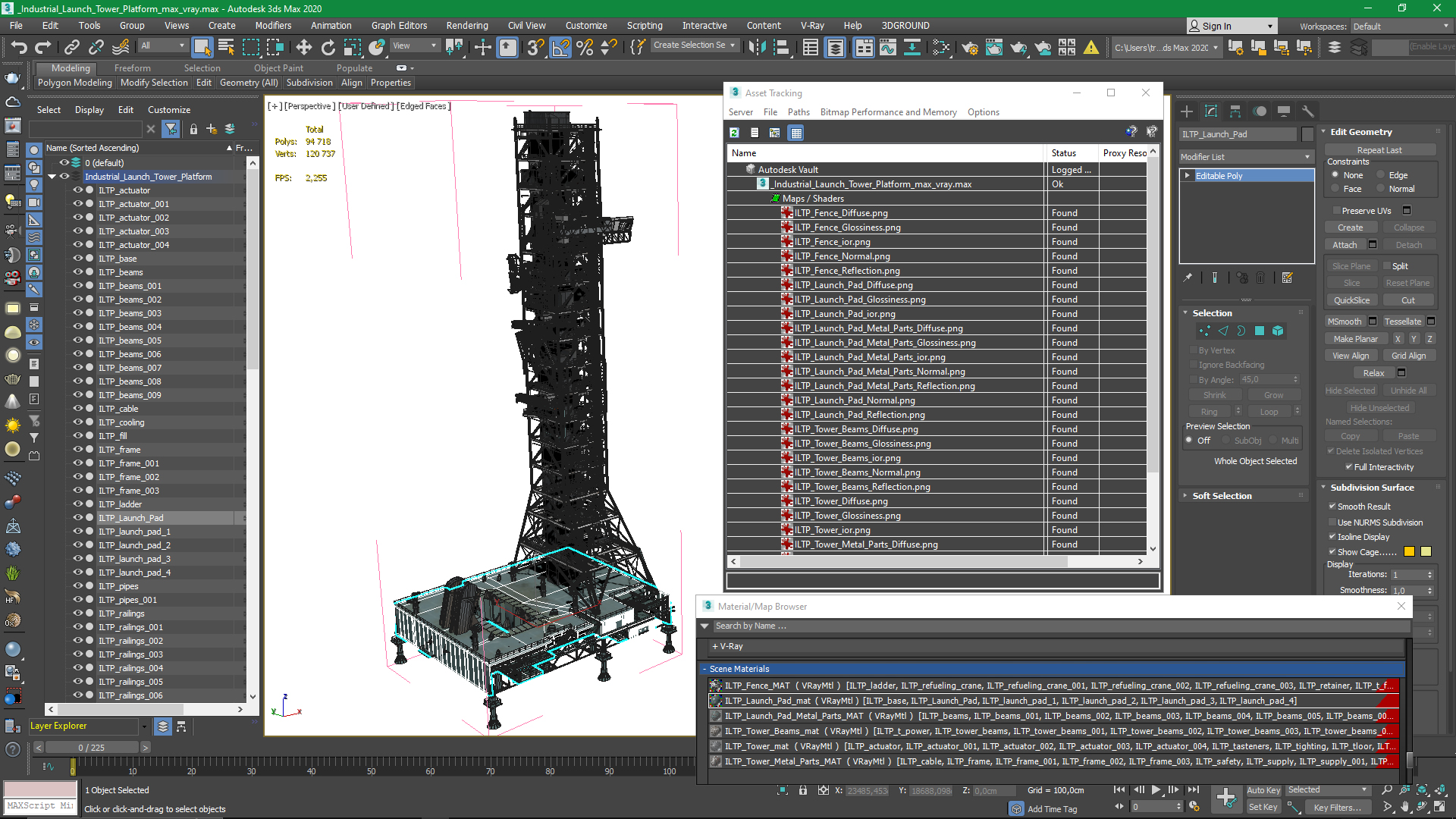1456x819 pixels.
Task: Click the orange Show Cage color swatch
Action: tap(1409, 552)
